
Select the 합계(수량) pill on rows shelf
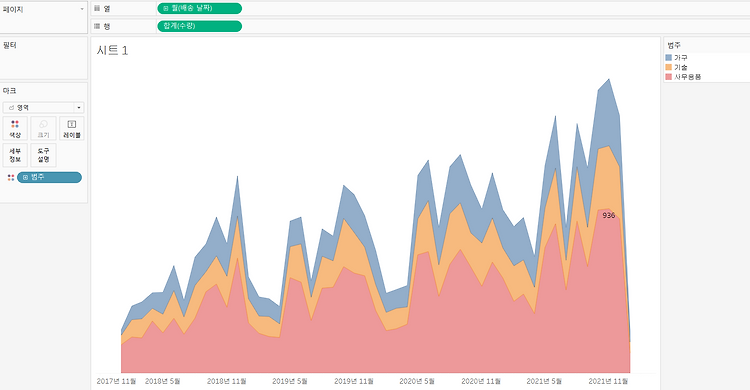pyautogui.click(x=199, y=26)
